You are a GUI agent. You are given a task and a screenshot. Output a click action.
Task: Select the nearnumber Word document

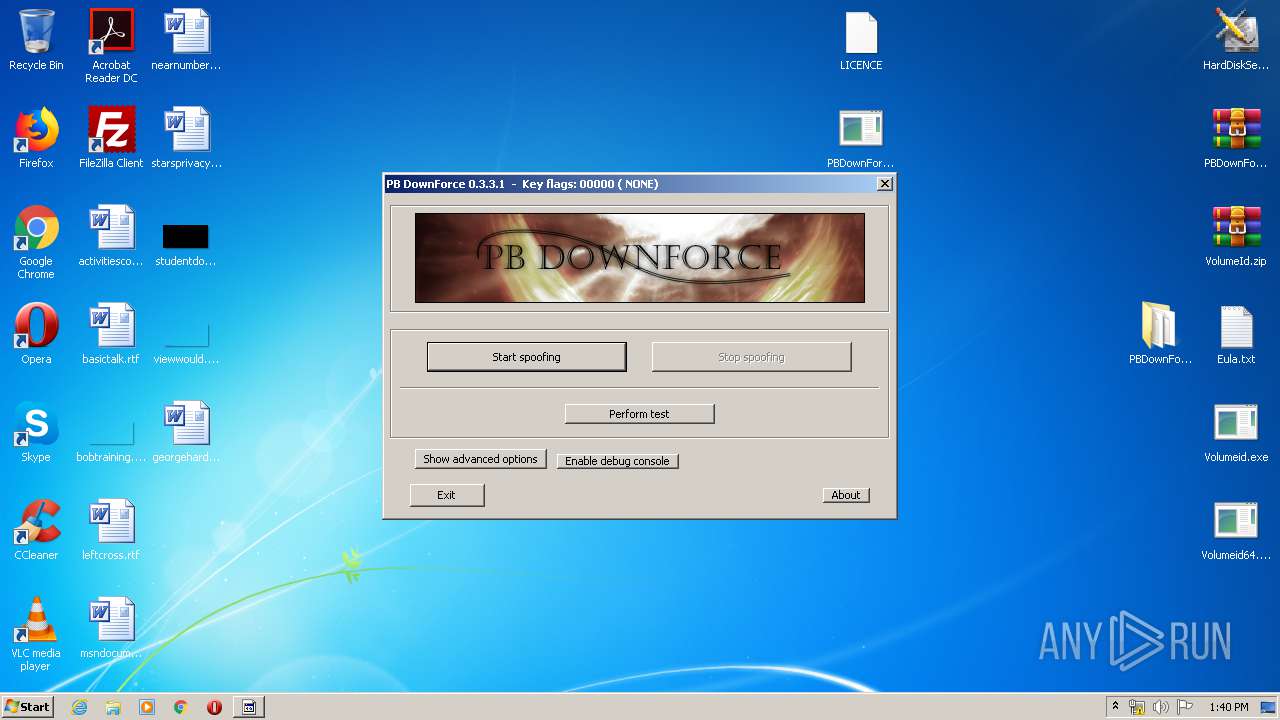point(186,40)
